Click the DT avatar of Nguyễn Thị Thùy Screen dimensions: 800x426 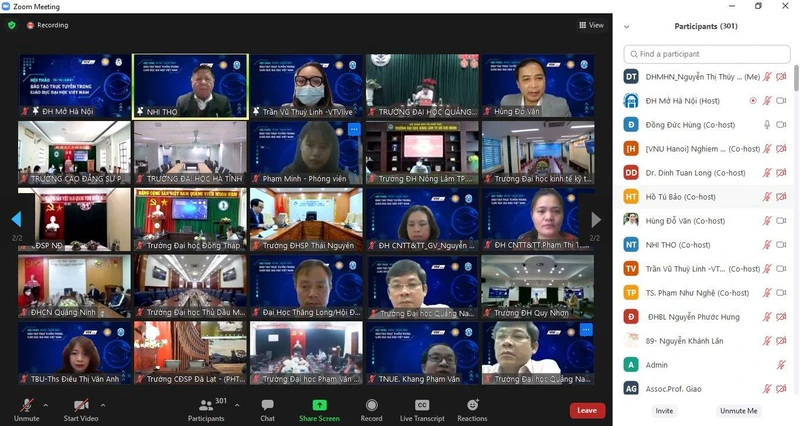(x=631, y=77)
